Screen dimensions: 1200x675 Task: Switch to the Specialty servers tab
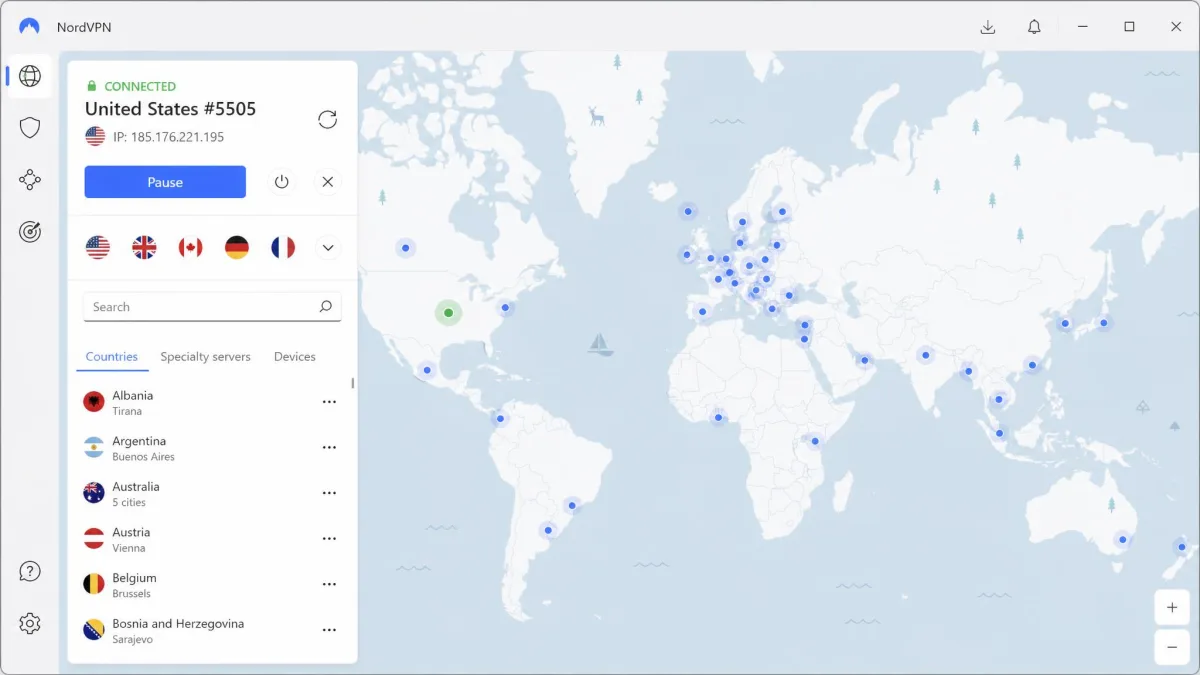point(205,357)
